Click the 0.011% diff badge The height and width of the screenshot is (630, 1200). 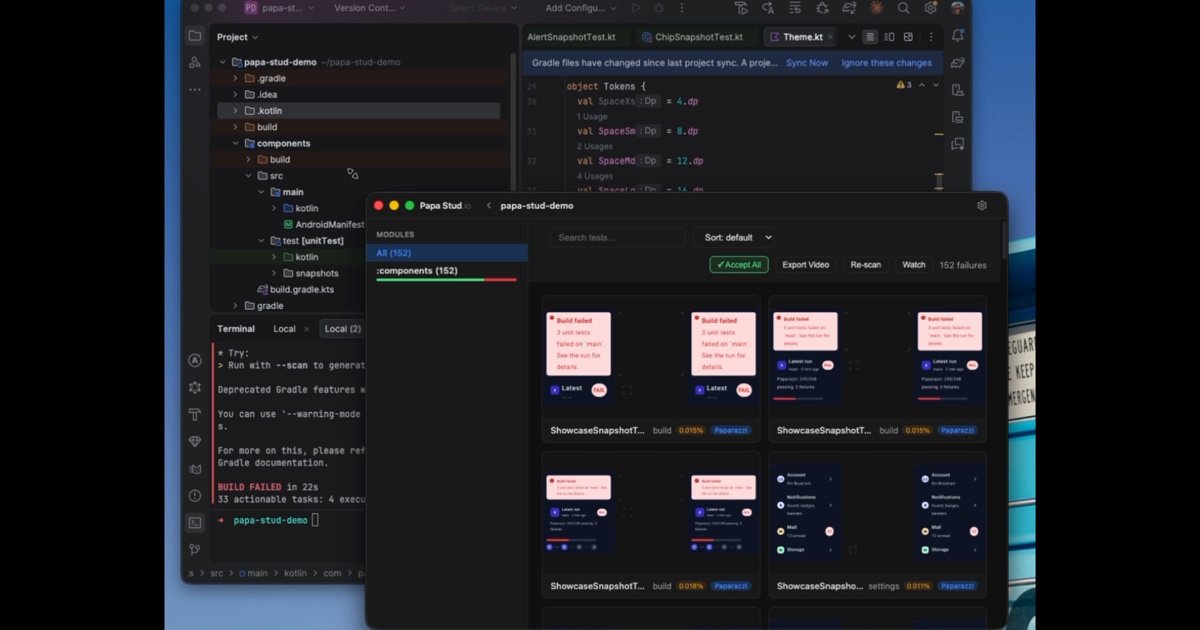(x=918, y=586)
